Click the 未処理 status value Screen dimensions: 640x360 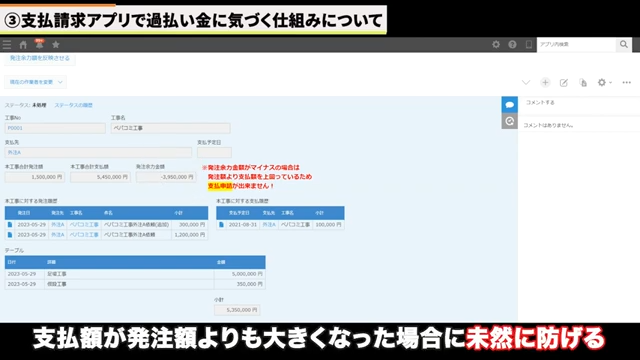click(x=39, y=105)
